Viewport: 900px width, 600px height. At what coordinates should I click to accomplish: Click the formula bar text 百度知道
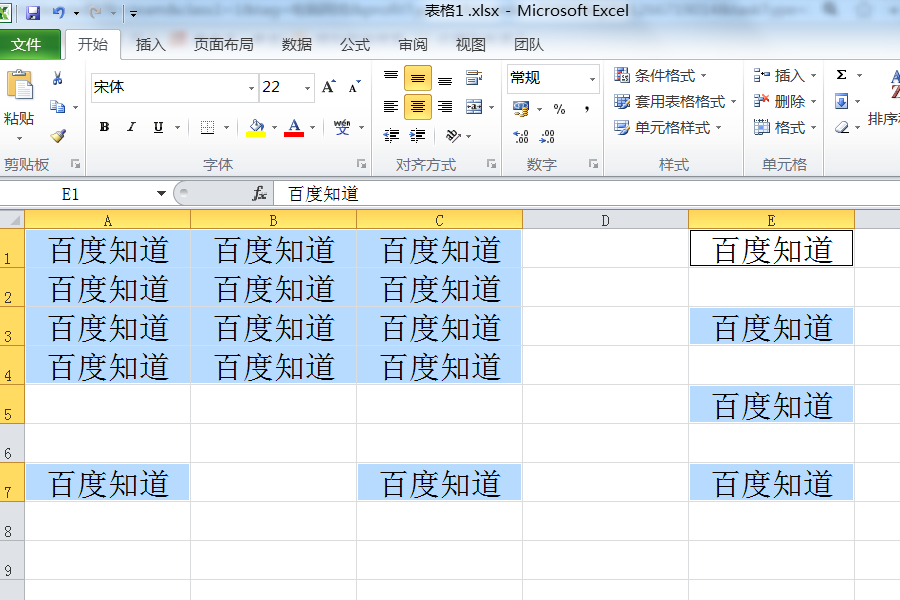pyautogui.click(x=323, y=194)
